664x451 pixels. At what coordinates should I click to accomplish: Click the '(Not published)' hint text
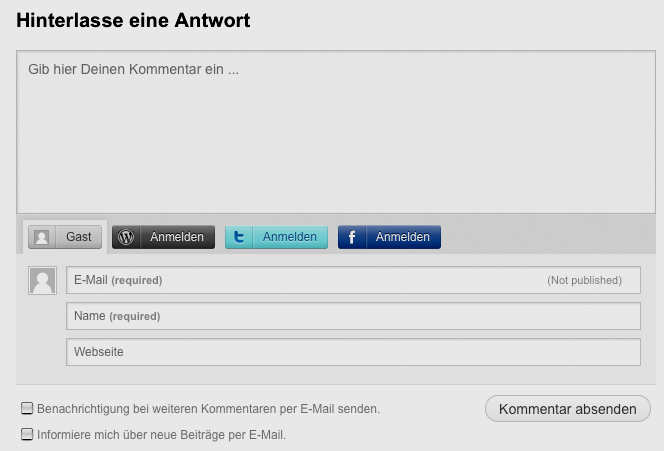click(584, 281)
